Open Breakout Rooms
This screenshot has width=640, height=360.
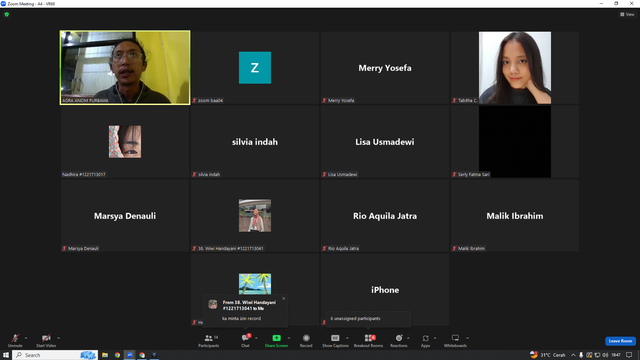[x=369, y=340]
